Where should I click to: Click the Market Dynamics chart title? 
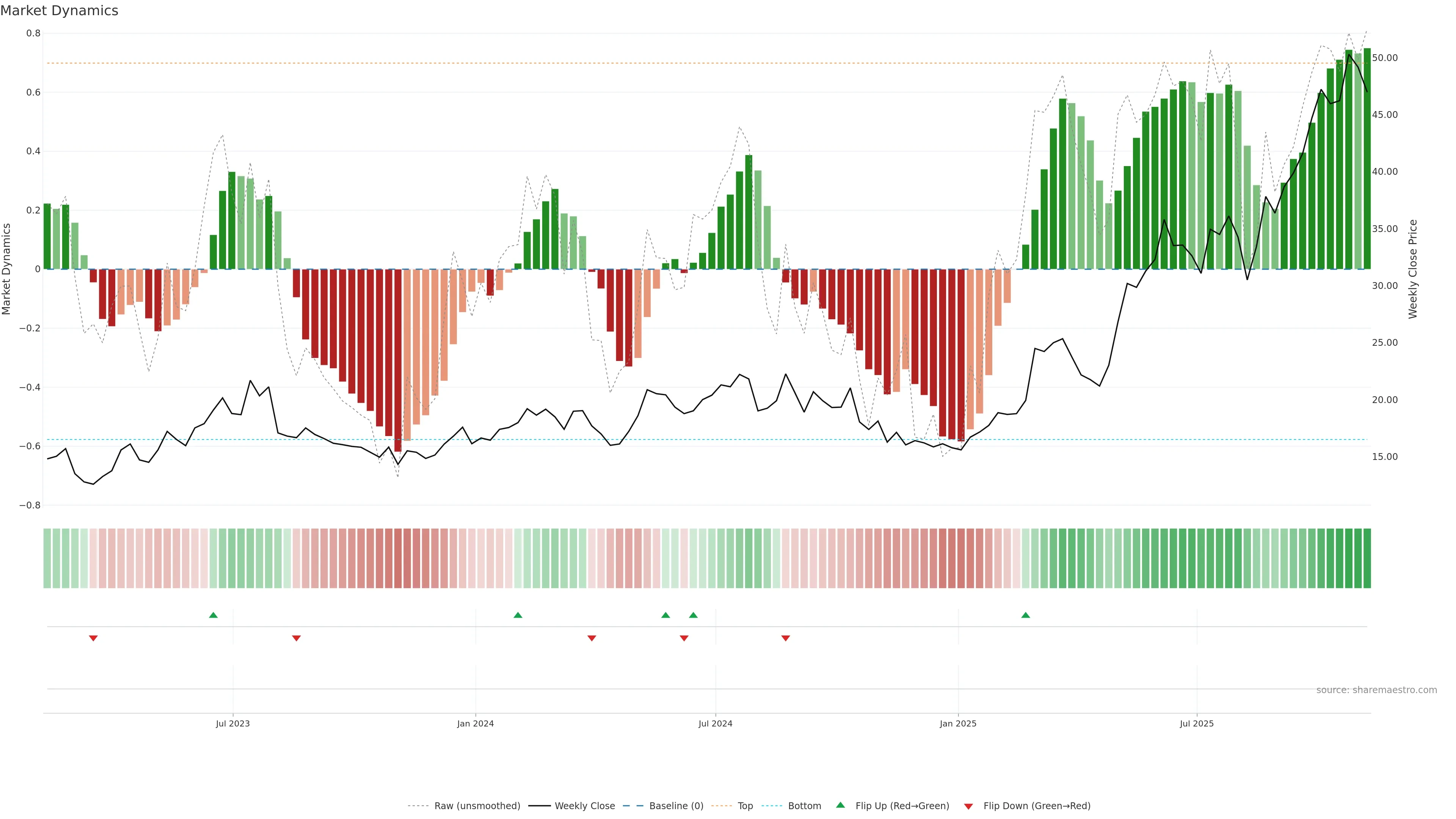pyautogui.click(x=60, y=11)
